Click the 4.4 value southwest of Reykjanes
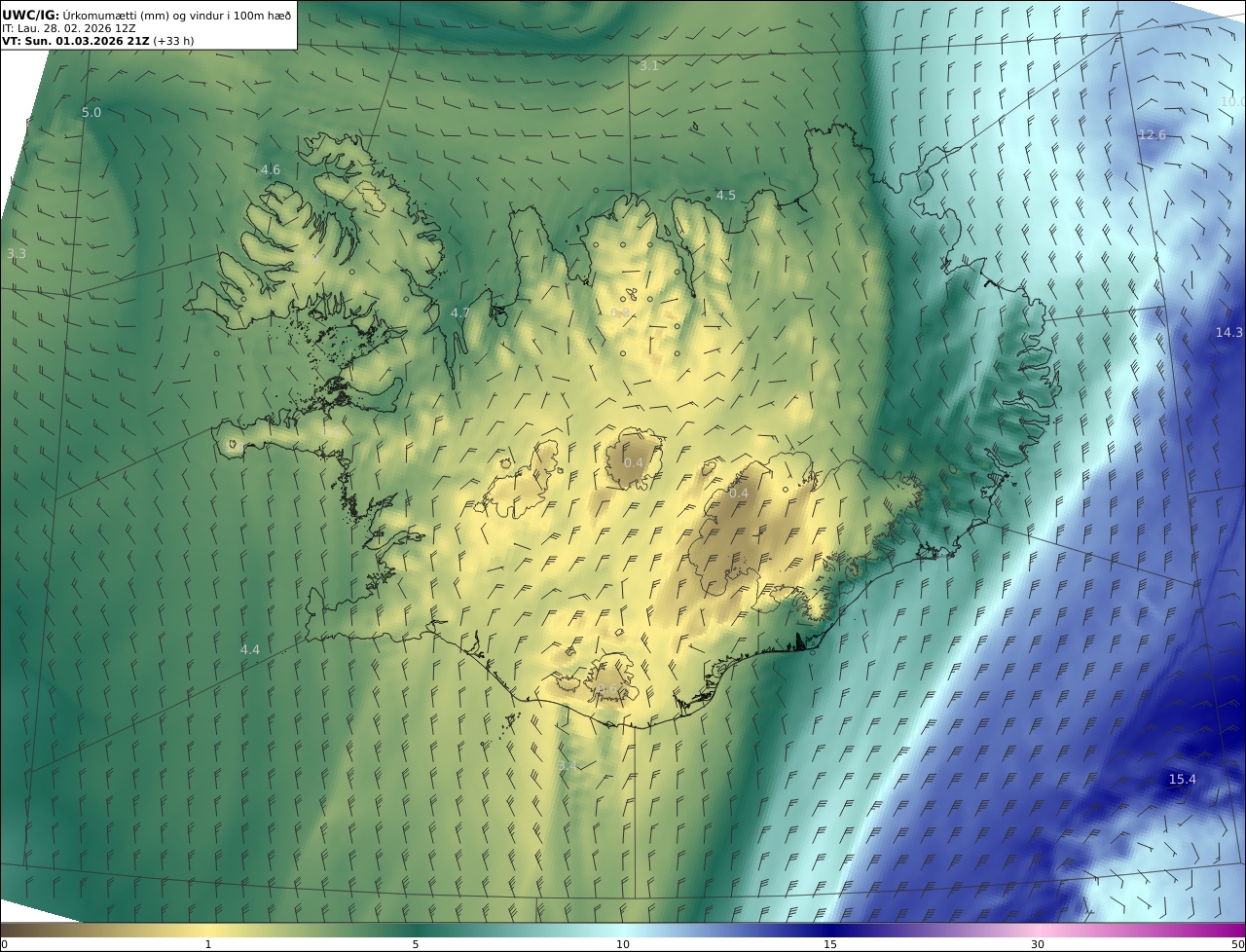 [250, 650]
